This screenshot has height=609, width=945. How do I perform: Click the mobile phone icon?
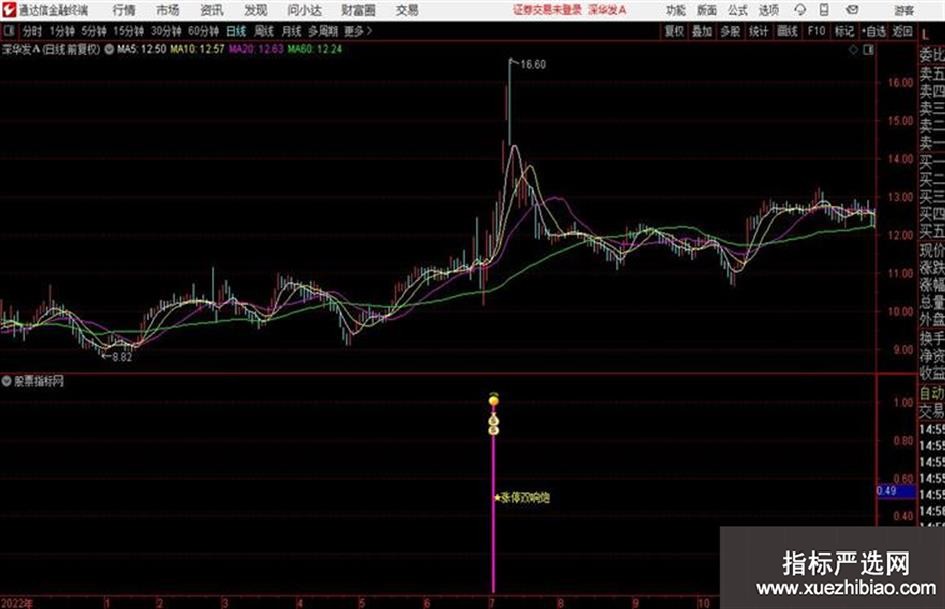click(x=824, y=10)
